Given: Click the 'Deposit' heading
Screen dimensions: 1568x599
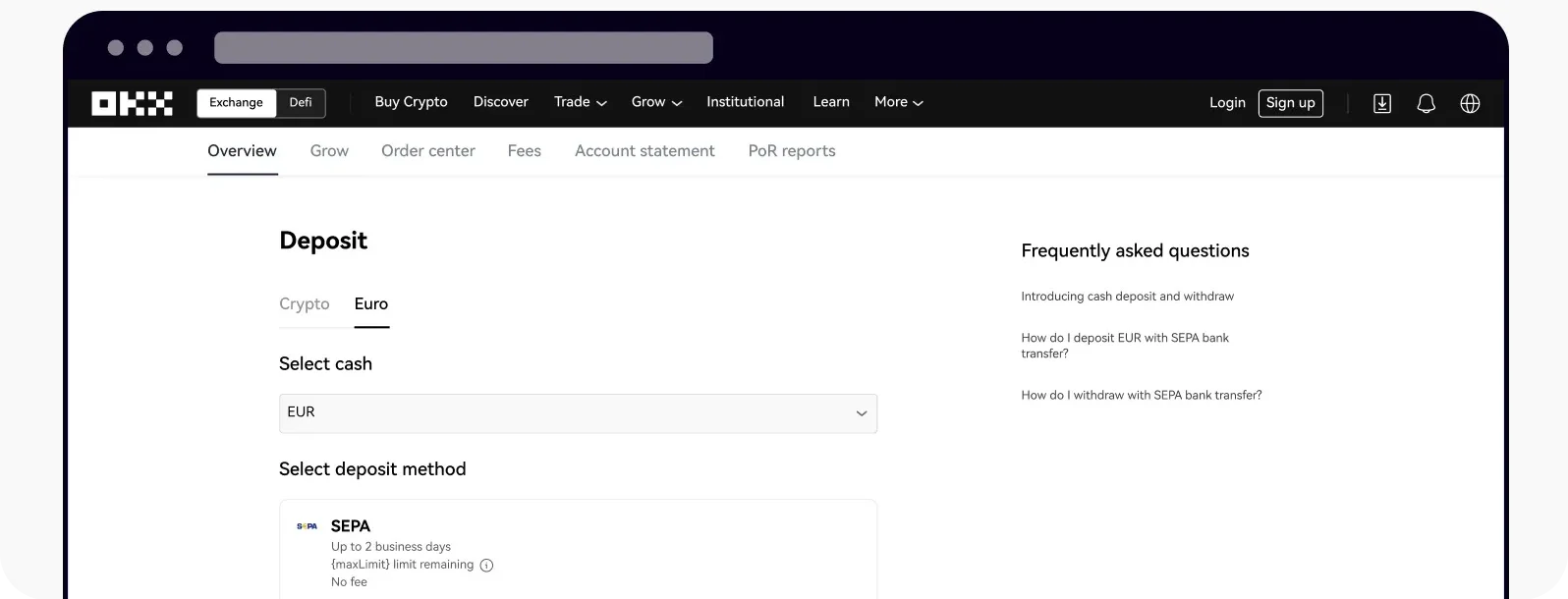Looking at the screenshot, I should coord(323,241).
